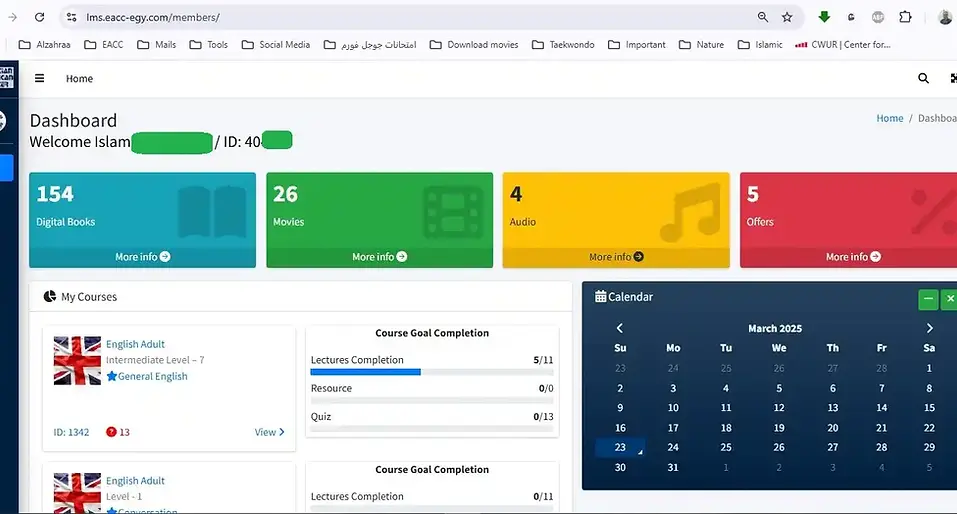Viewport: 957px width, 514px height.
Task: Open the site information icon in address bar
Action: coord(71,17)
